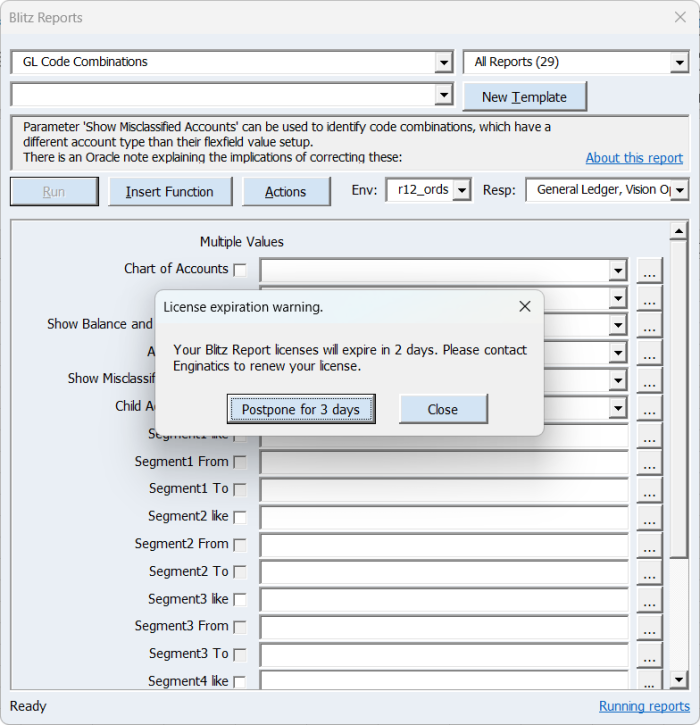Viewport: 700px width, 725px height.
Task: Click Segment3 From input field
Action: click(444, 628)
